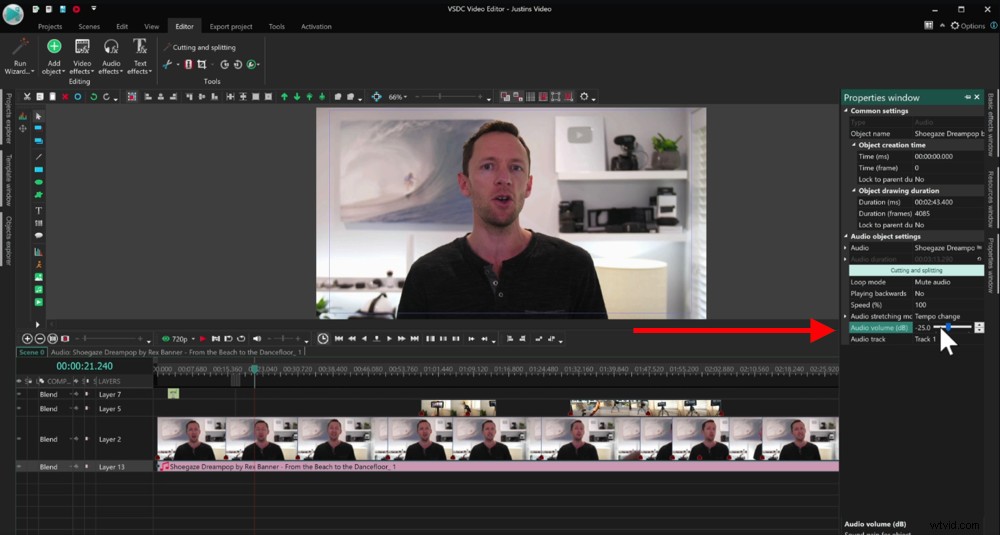This screenshot has height=535, width=1000.
Task: Open the Projects ribbon tab
Action: [50, 27]
